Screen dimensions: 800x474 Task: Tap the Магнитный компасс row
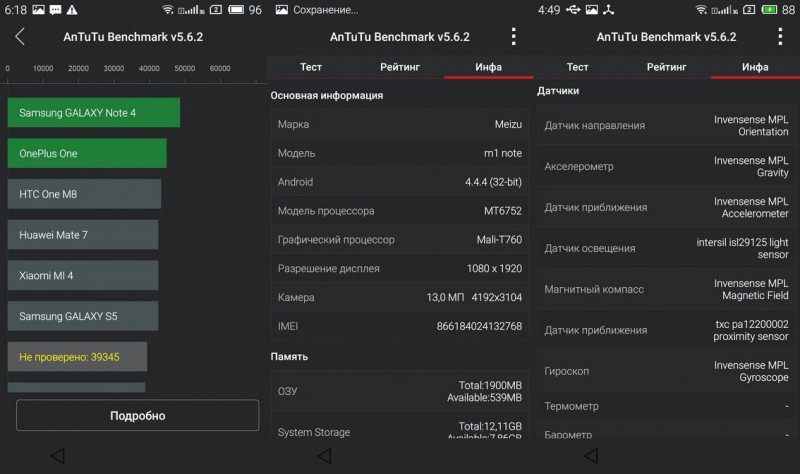(666, 289)
